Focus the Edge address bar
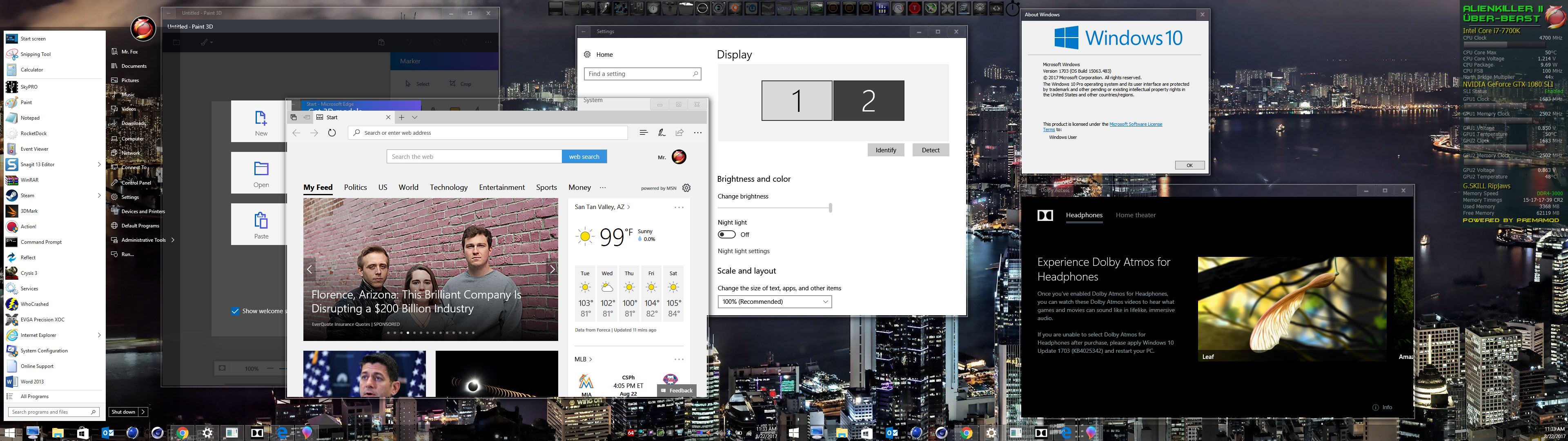This screenshot has width=1568, height=441. point(488,133)
